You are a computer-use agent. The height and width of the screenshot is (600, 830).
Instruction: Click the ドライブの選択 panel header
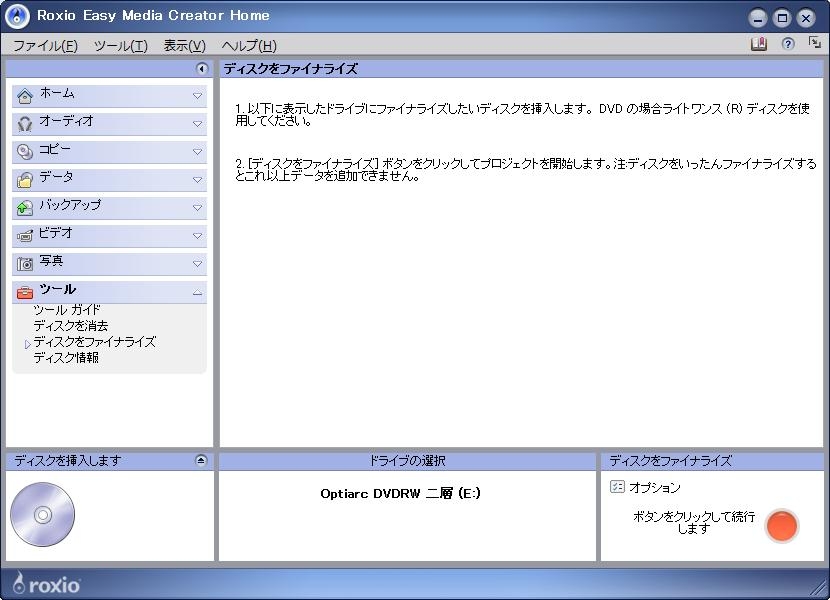[407, 461]
